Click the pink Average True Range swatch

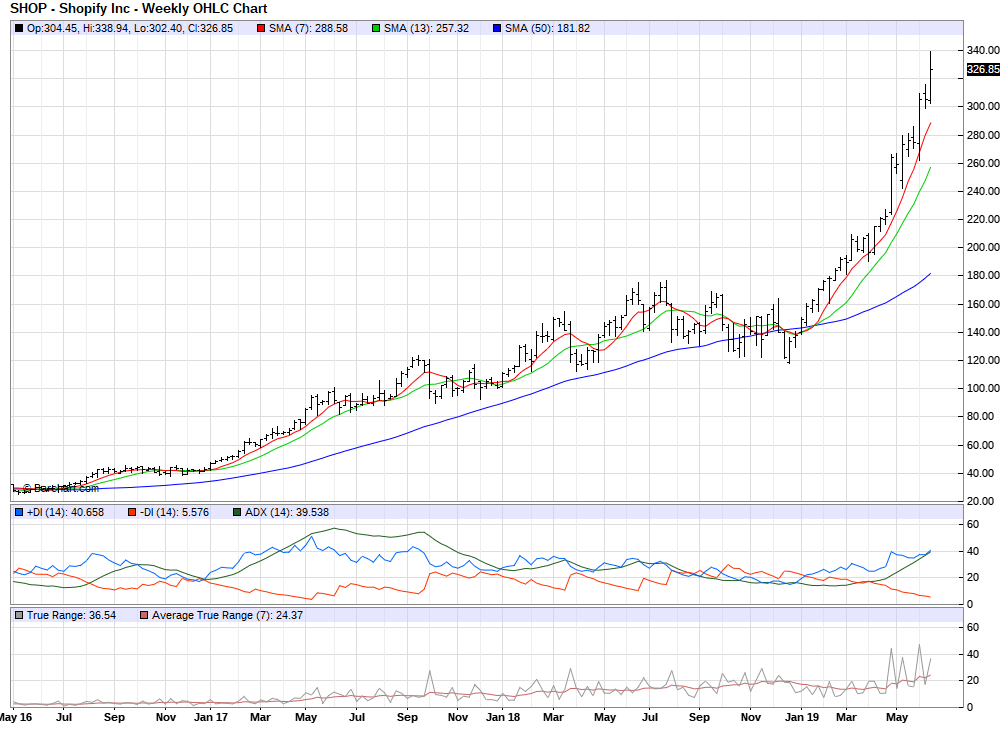(144, 615)
